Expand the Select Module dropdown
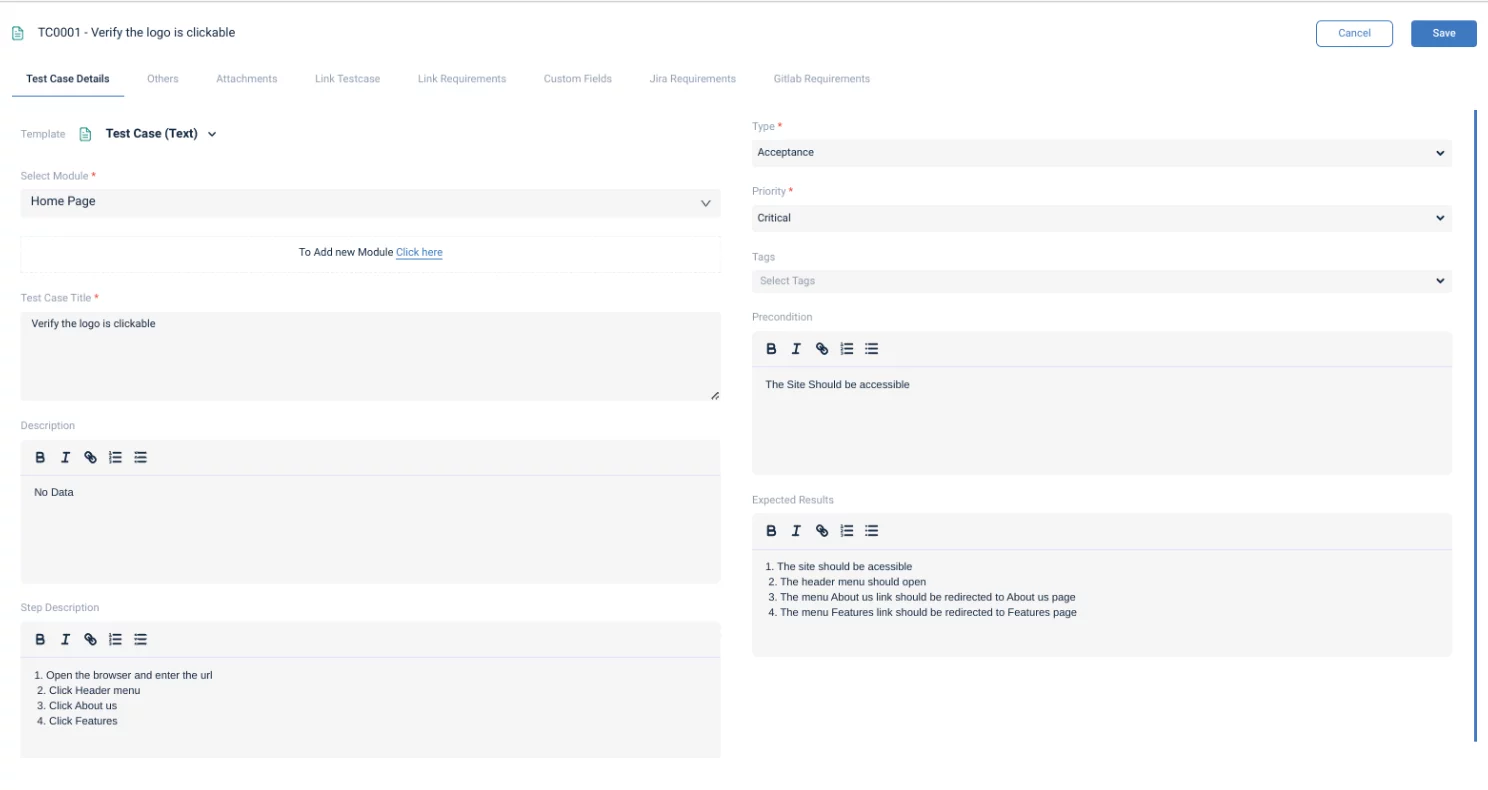The height and width of the screenshot is (790, 1488). (x=370, y=202)
